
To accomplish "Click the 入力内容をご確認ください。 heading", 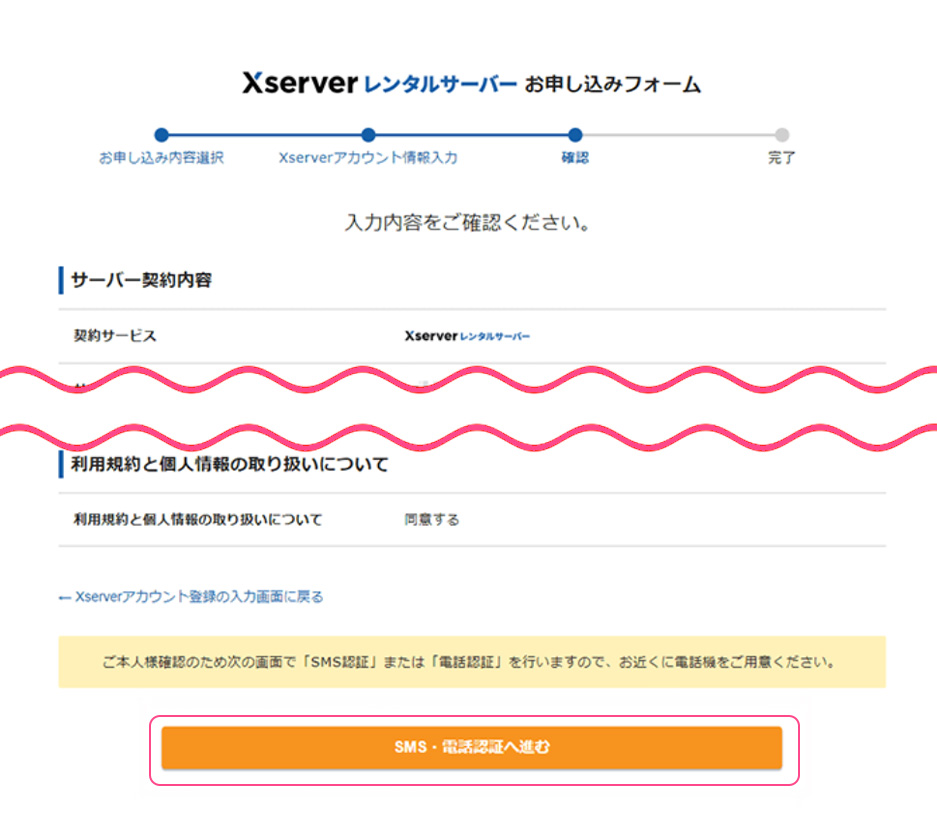I will click(x=468, y=222).
